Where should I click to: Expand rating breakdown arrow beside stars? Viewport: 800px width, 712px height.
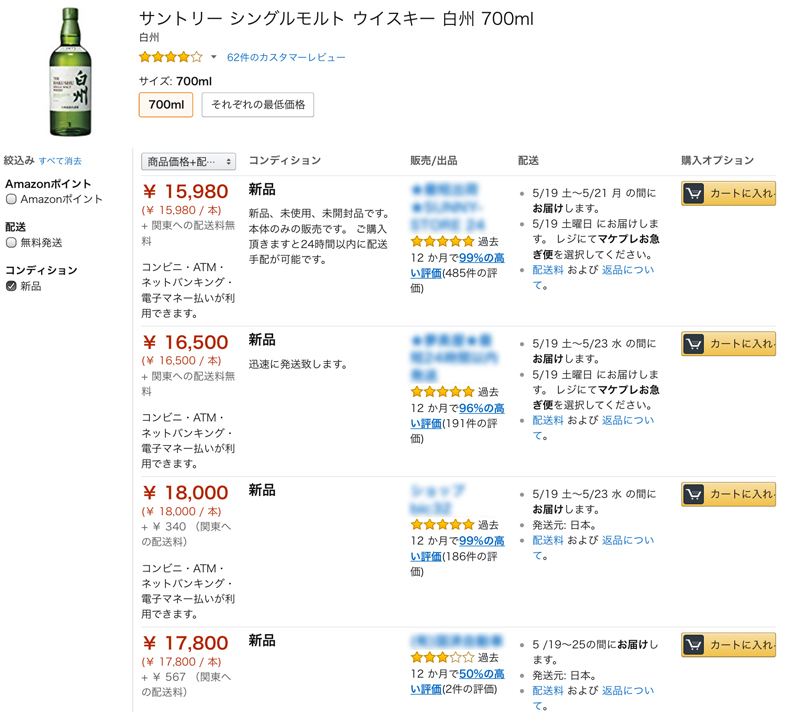[x=213, y=58]
